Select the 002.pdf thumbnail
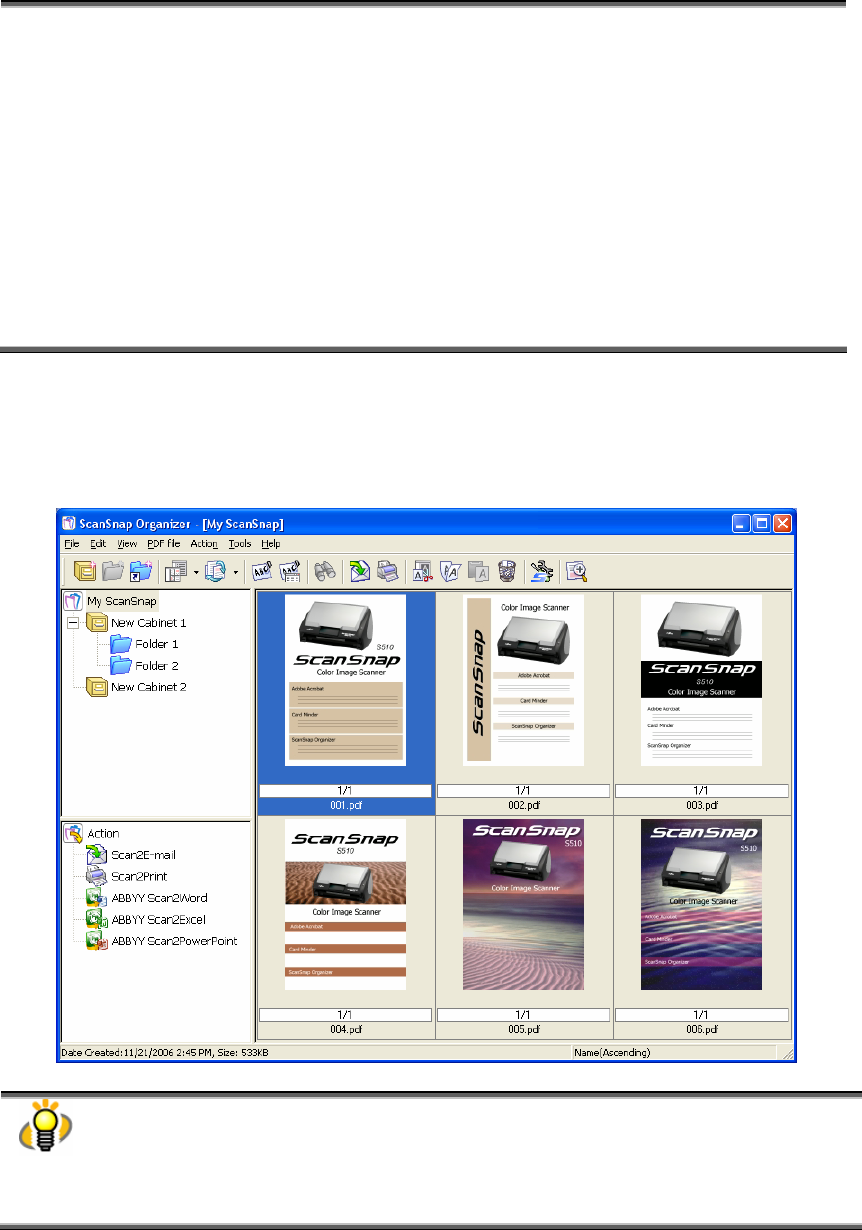 pos(524,680)
